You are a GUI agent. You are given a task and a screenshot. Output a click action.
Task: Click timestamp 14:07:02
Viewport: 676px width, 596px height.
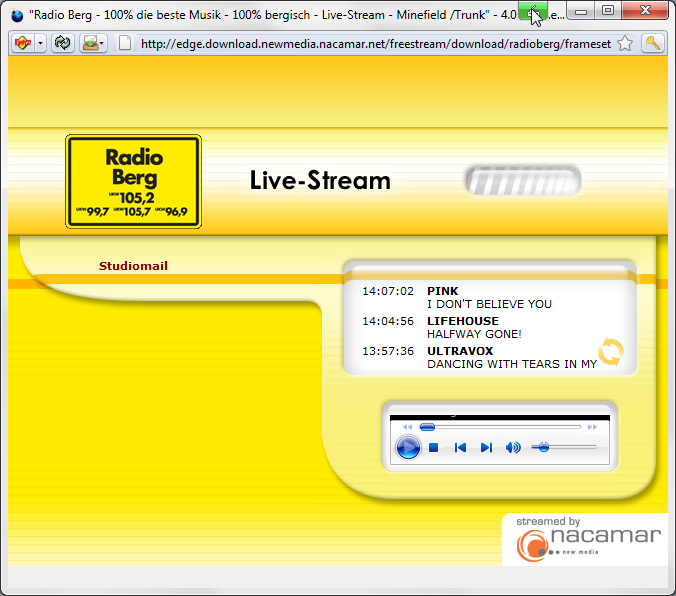388,291
